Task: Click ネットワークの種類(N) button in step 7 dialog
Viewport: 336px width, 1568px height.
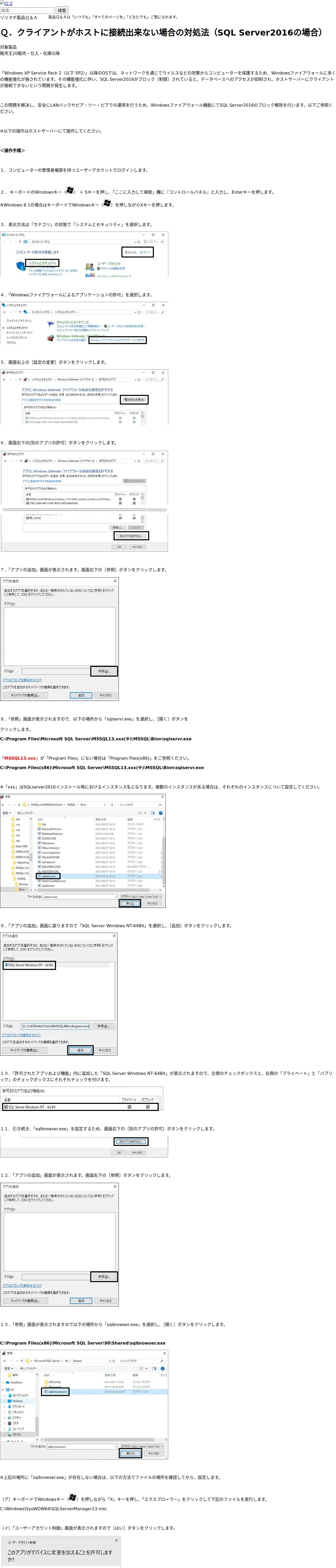Action: (x=25, y=695)
